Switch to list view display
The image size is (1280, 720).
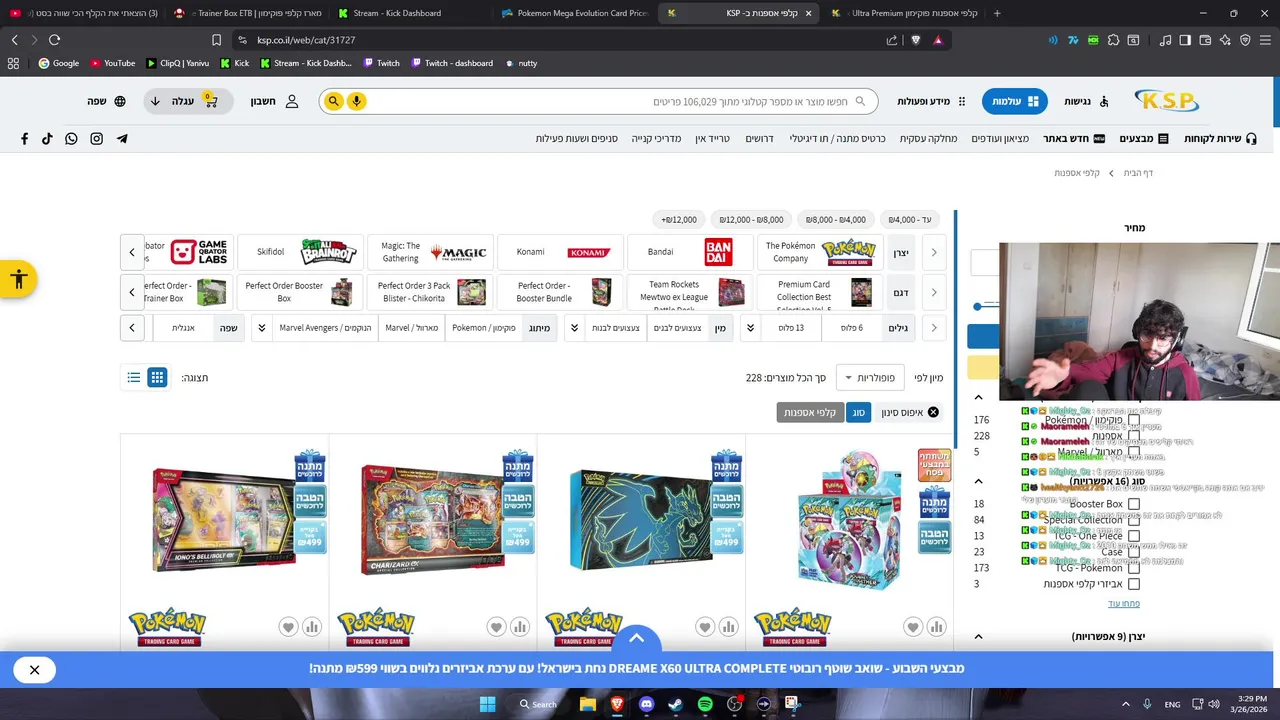click(x=133, y=377)
